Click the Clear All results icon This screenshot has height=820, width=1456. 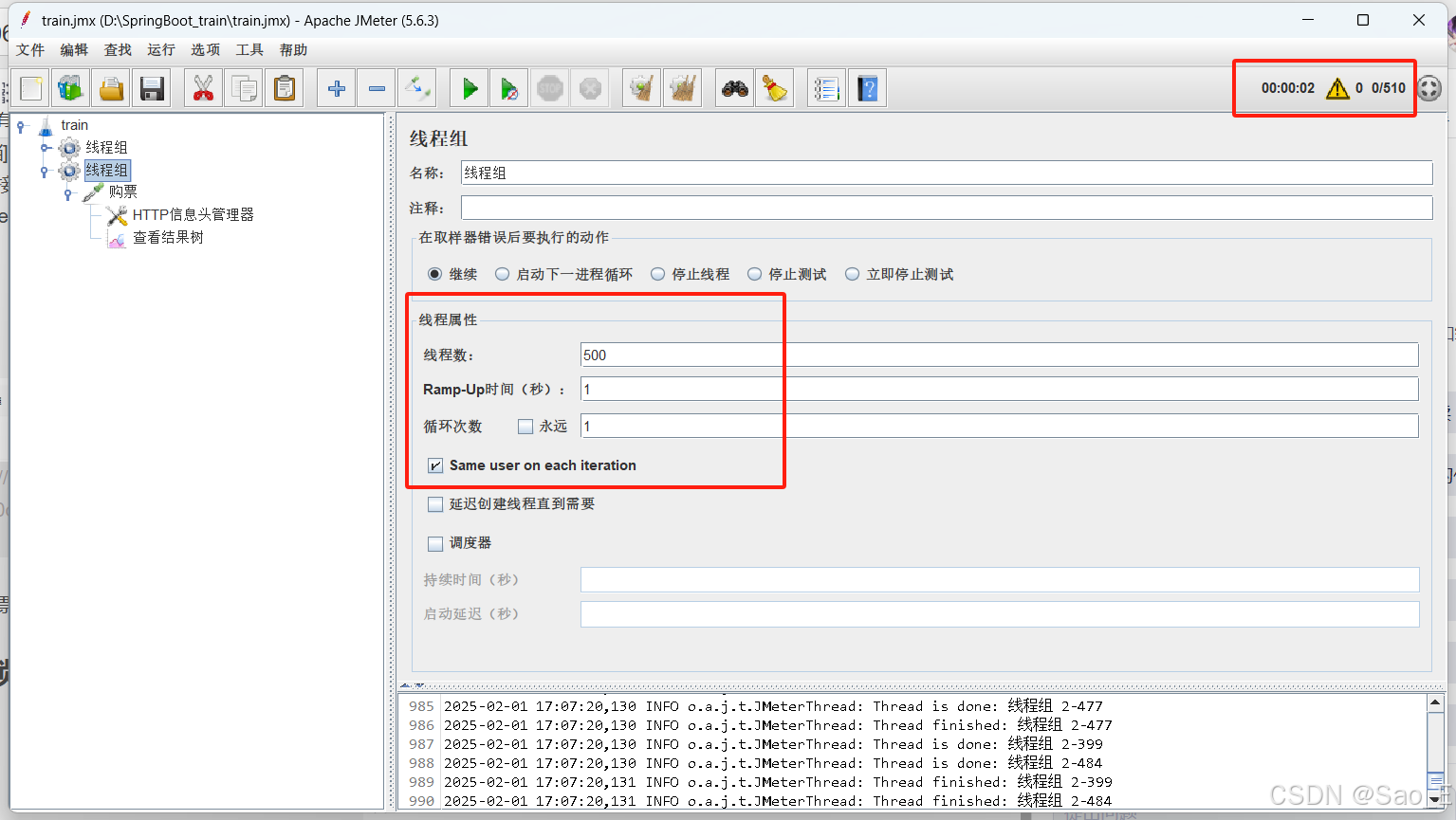coord(683,88)
